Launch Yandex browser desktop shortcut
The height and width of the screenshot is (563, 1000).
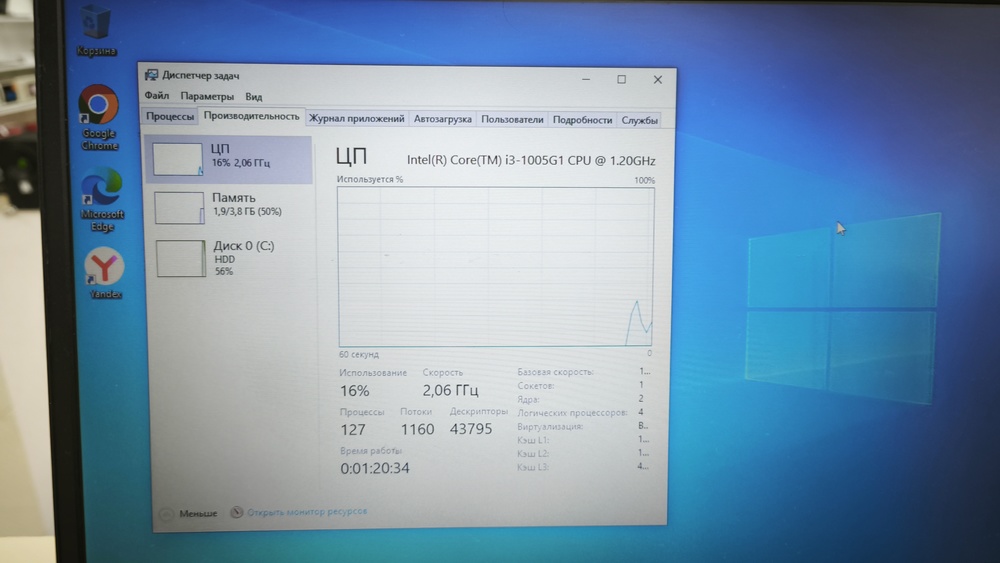(x=105, y=273)
